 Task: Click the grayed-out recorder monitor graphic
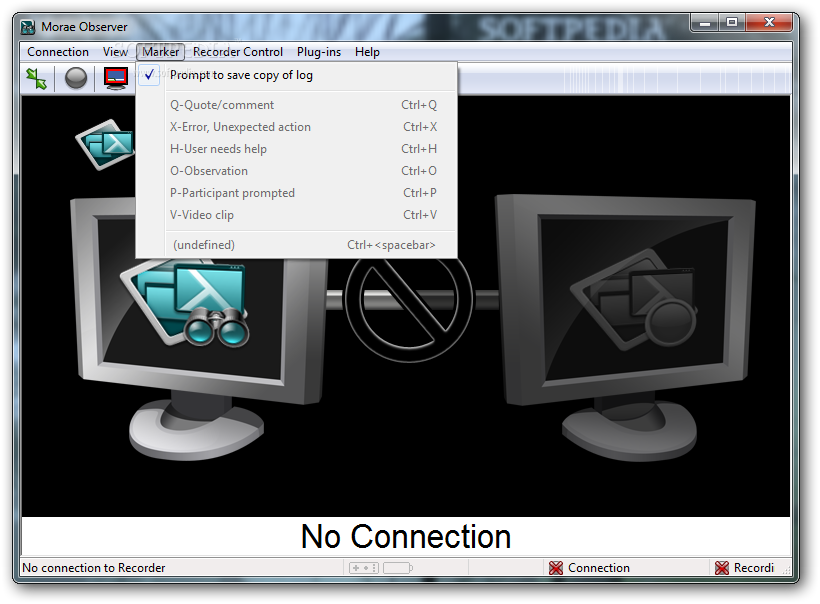tap(625, 327)
